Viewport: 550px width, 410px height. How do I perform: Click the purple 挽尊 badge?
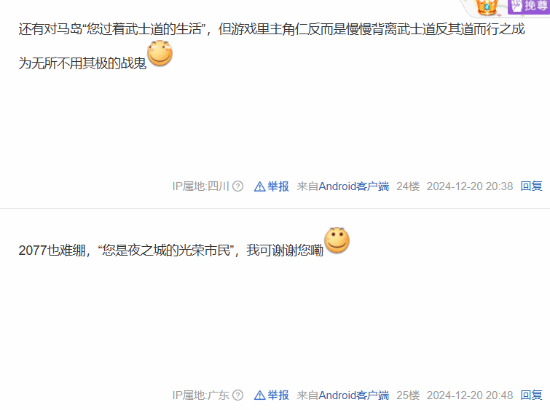tap(529, 6)
